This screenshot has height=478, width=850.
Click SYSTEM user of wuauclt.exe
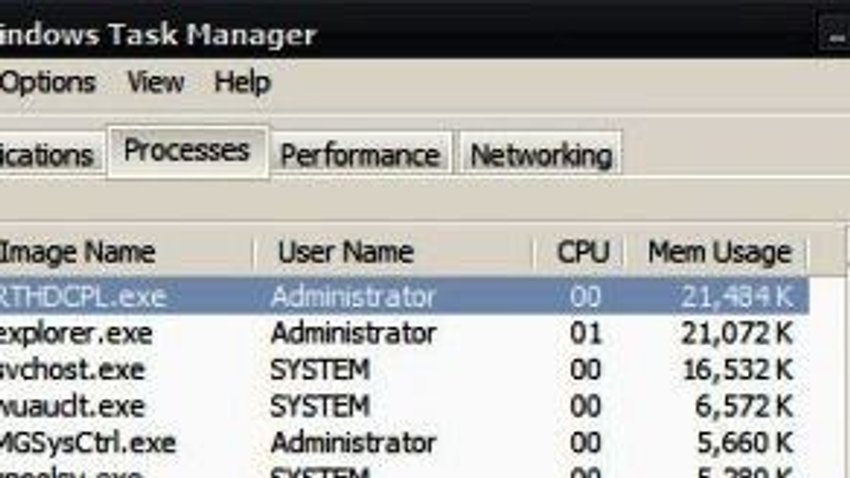[320, 406]
